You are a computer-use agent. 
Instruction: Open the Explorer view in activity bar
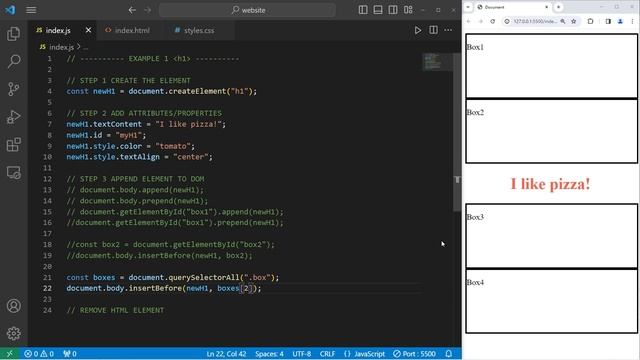[13, 34]
